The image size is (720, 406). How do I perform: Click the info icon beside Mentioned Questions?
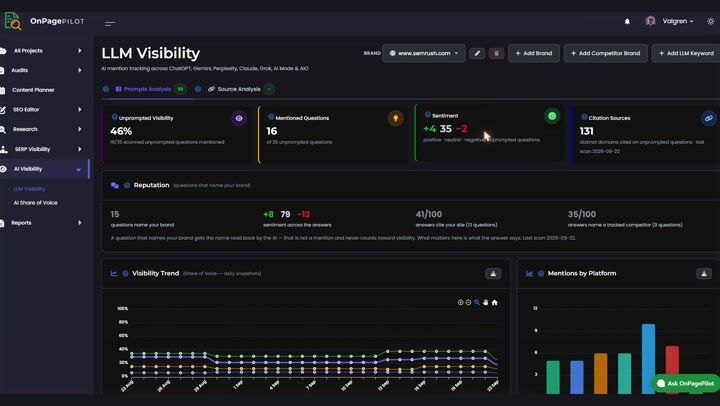point(271,117)
